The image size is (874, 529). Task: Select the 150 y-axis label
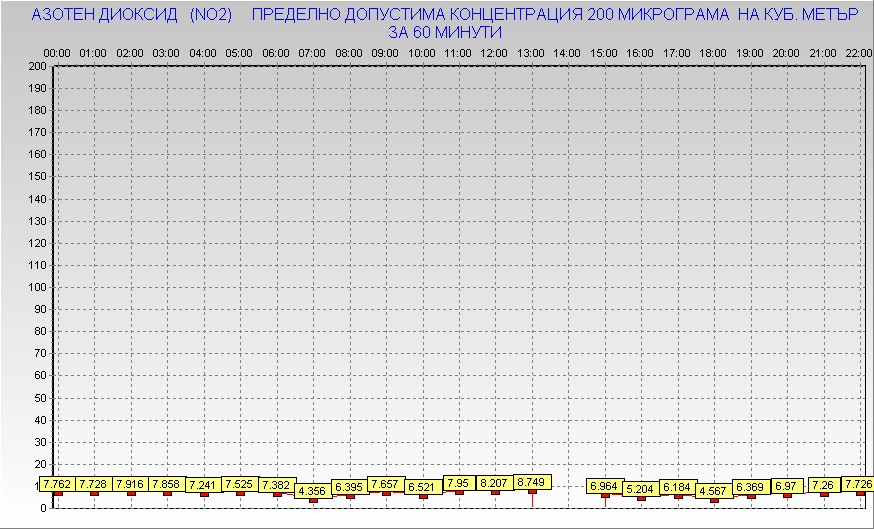coord(37,177)
